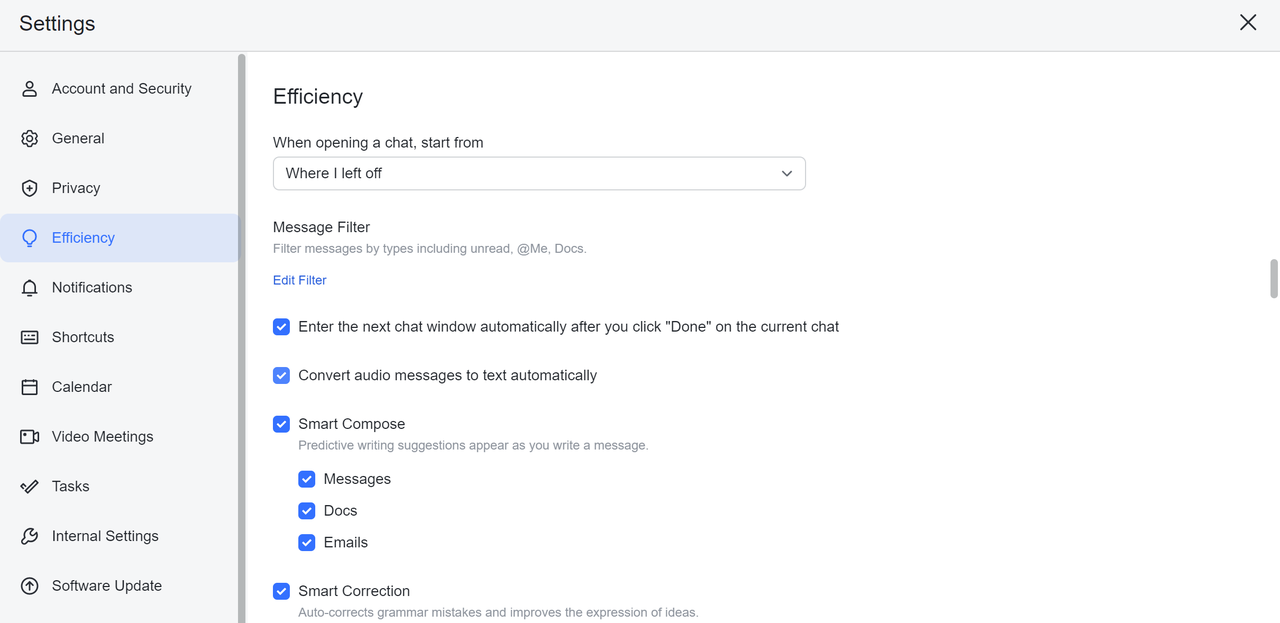Click the Account and Security person icon
The width and height of the screenshot is (1280, 623).
(30, 89)
